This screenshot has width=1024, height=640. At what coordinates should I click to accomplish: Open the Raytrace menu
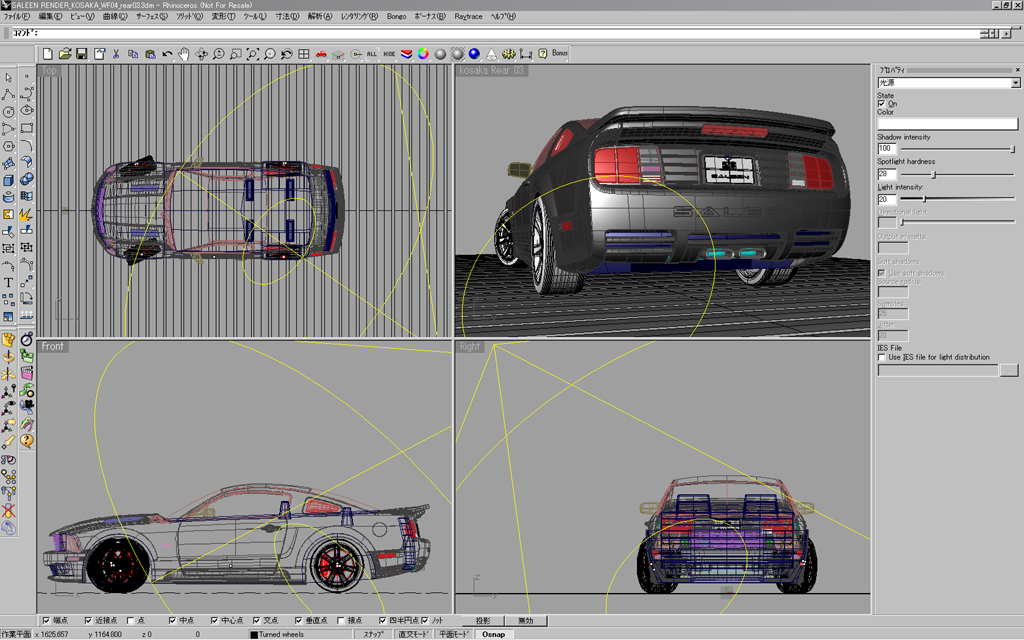click(468, 16)
